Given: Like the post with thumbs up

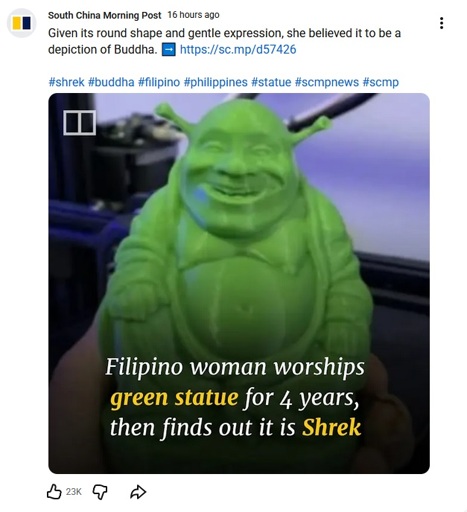Looking at the screenshot, I should click(x=54, y=492).
